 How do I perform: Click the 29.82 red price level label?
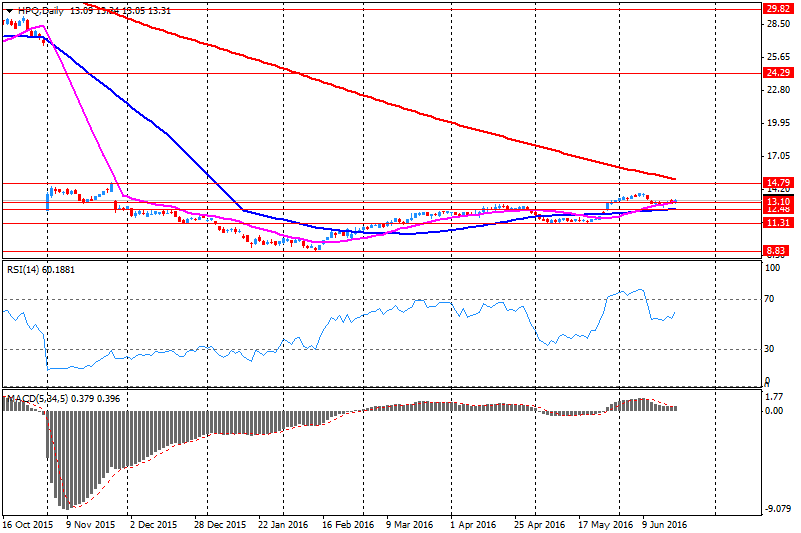click(779, 9)
